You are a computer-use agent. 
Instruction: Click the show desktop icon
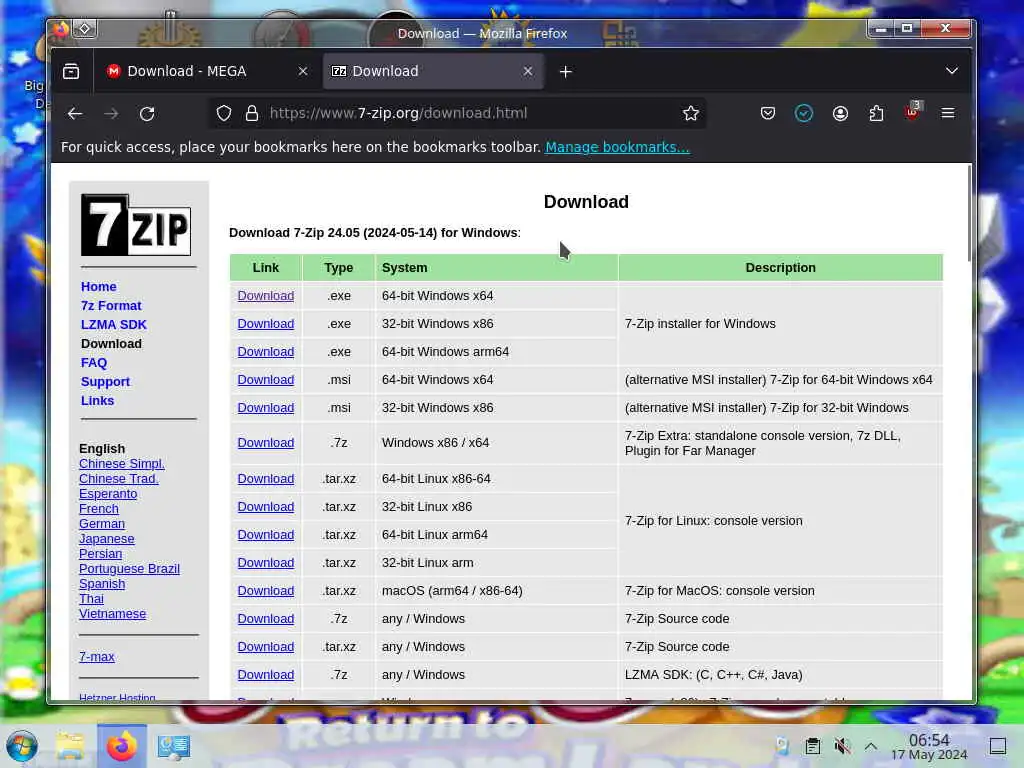(x=998, y=746)
